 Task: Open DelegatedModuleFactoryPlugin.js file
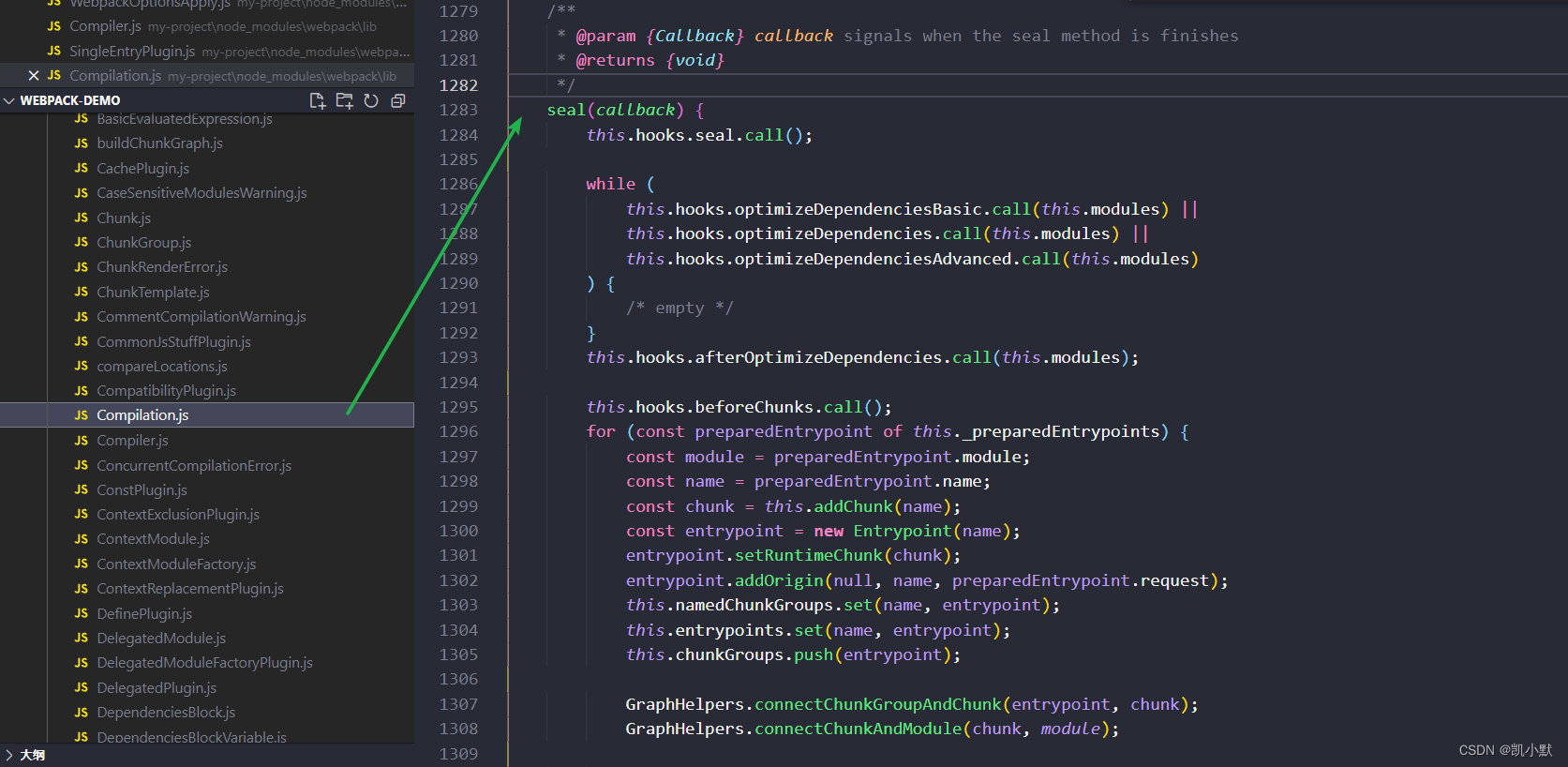coord(206,663)
